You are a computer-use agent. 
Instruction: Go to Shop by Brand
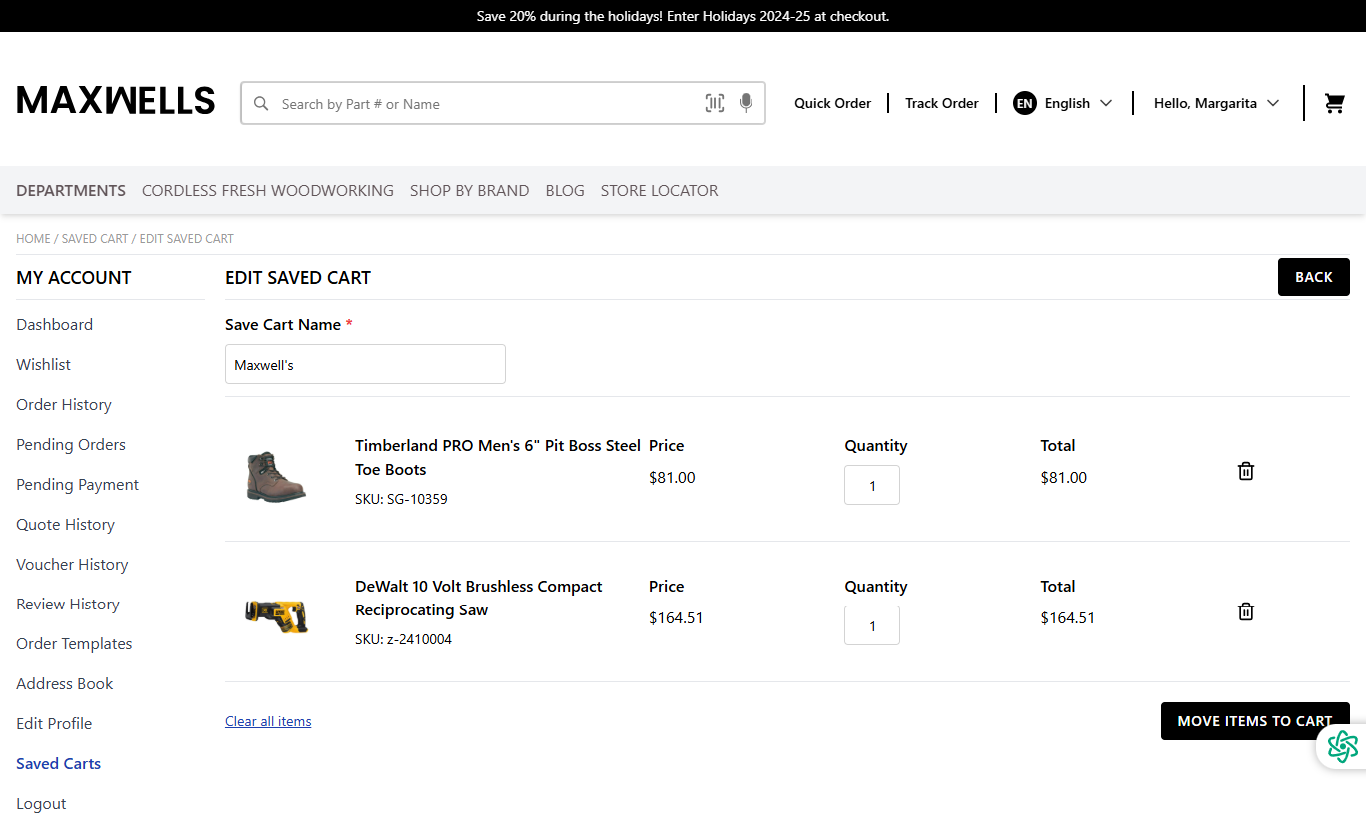pyautogui.click(x=469, y=190)
